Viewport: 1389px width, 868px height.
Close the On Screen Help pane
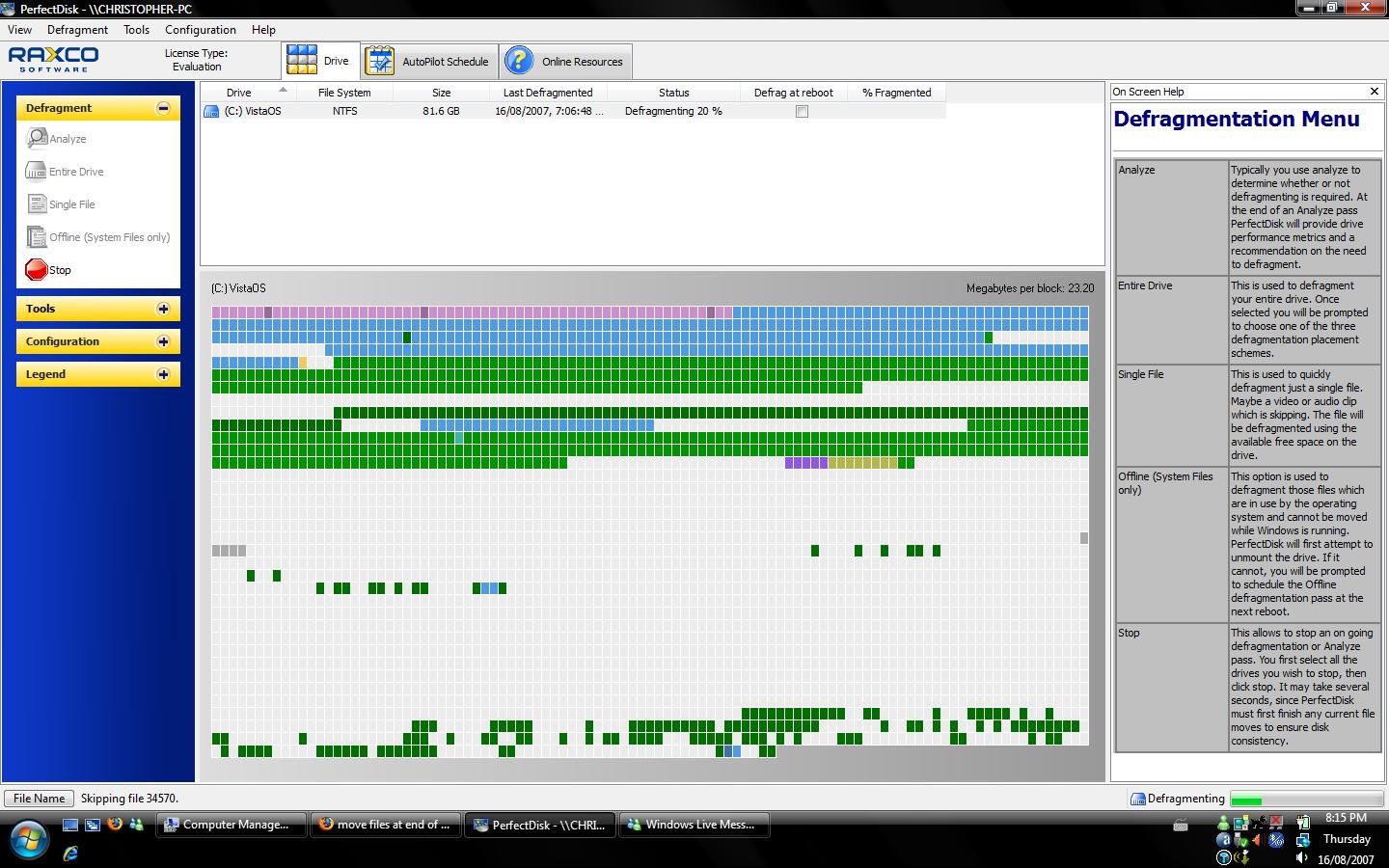[1375, 92]
